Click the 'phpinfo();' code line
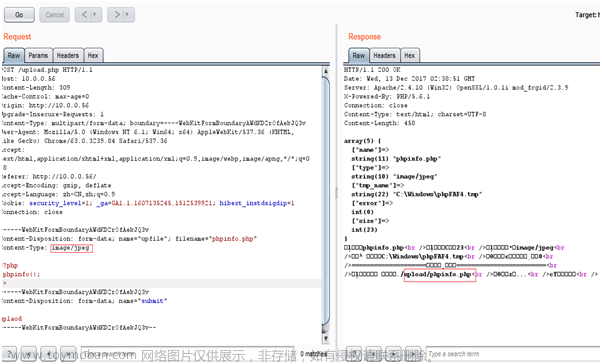This screenshot has height=364, width=602. point(21,274)
